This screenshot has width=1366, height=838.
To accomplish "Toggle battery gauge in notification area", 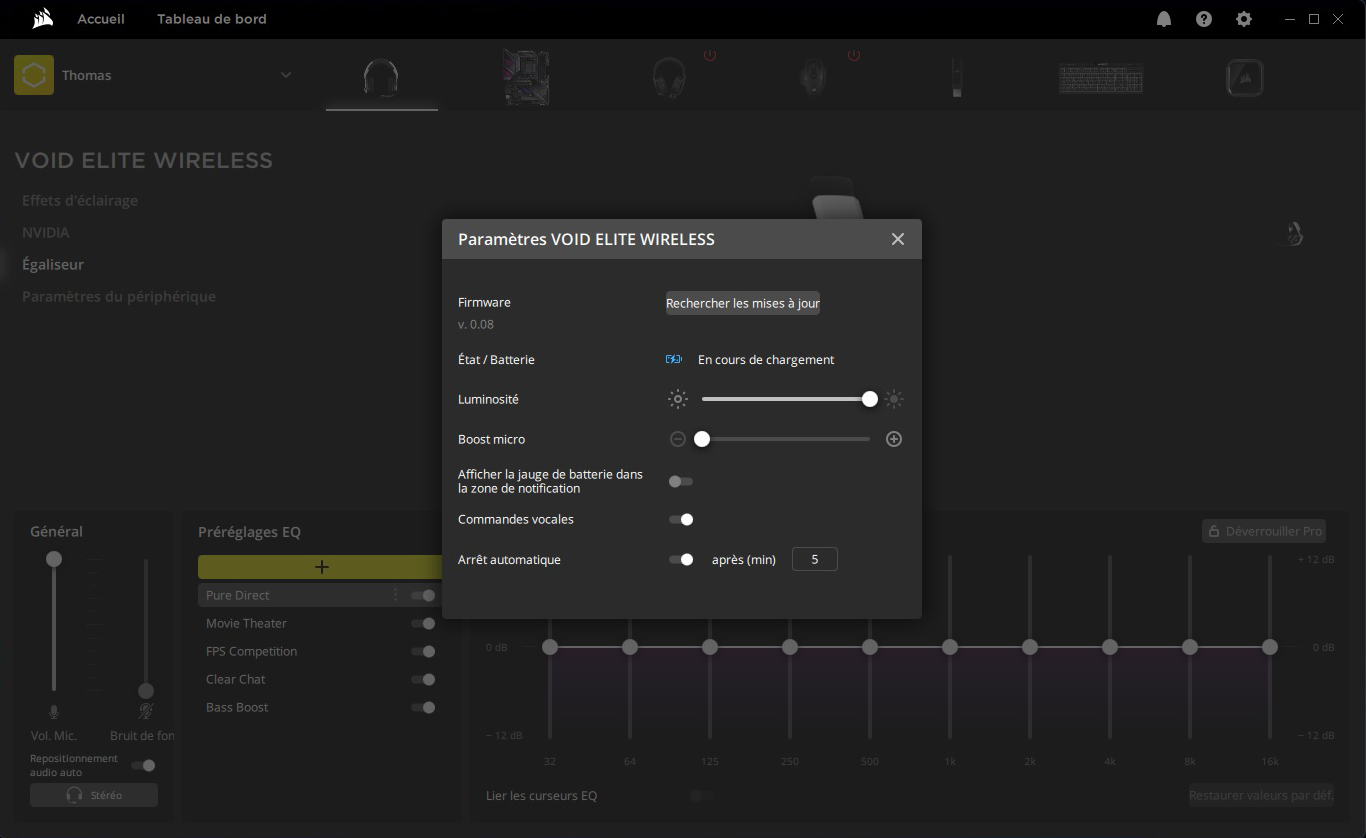I will click(681, 481).
